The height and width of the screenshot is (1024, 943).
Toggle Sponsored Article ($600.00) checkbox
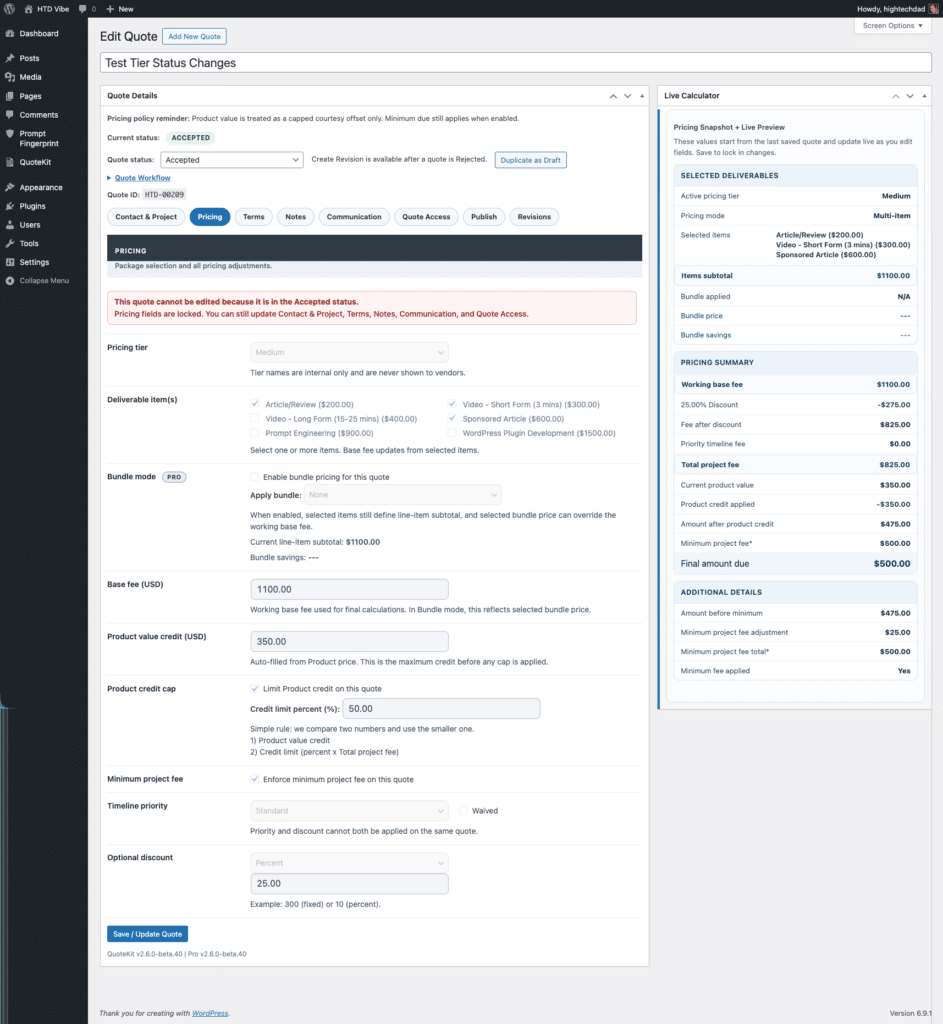click(452, 419)
